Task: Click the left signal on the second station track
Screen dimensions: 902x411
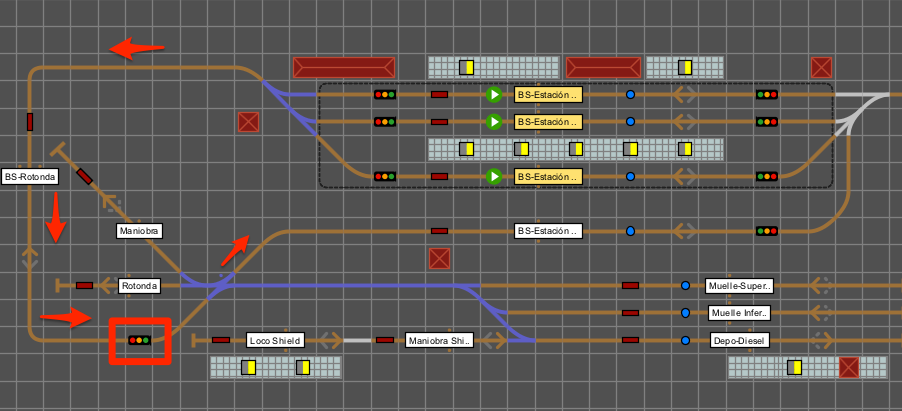Action: pyautogui.click(x=384, y=121)
